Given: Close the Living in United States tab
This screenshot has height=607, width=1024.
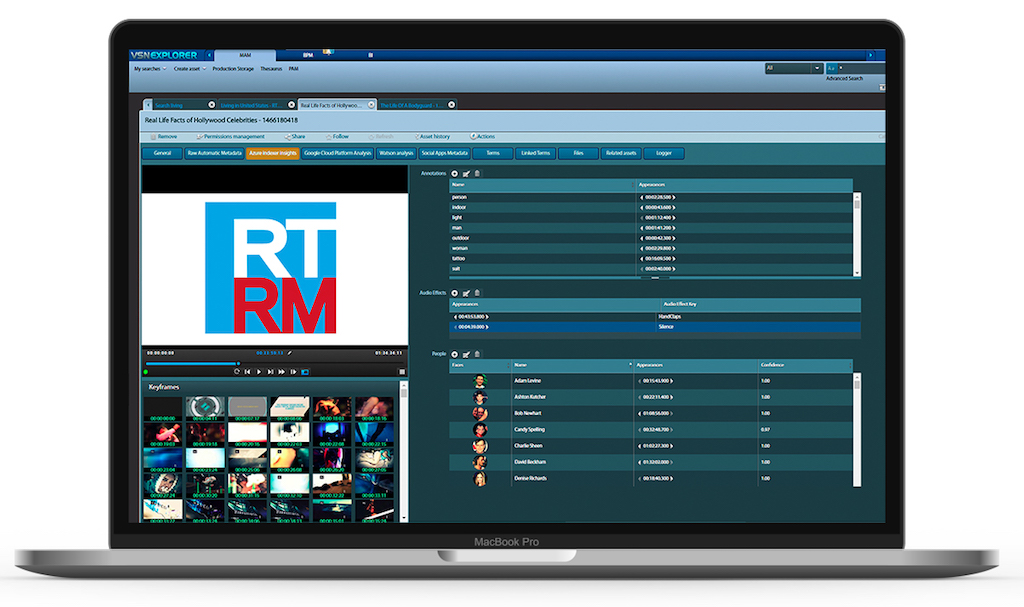Looking at the screenshot, I should tap(291, 105).
